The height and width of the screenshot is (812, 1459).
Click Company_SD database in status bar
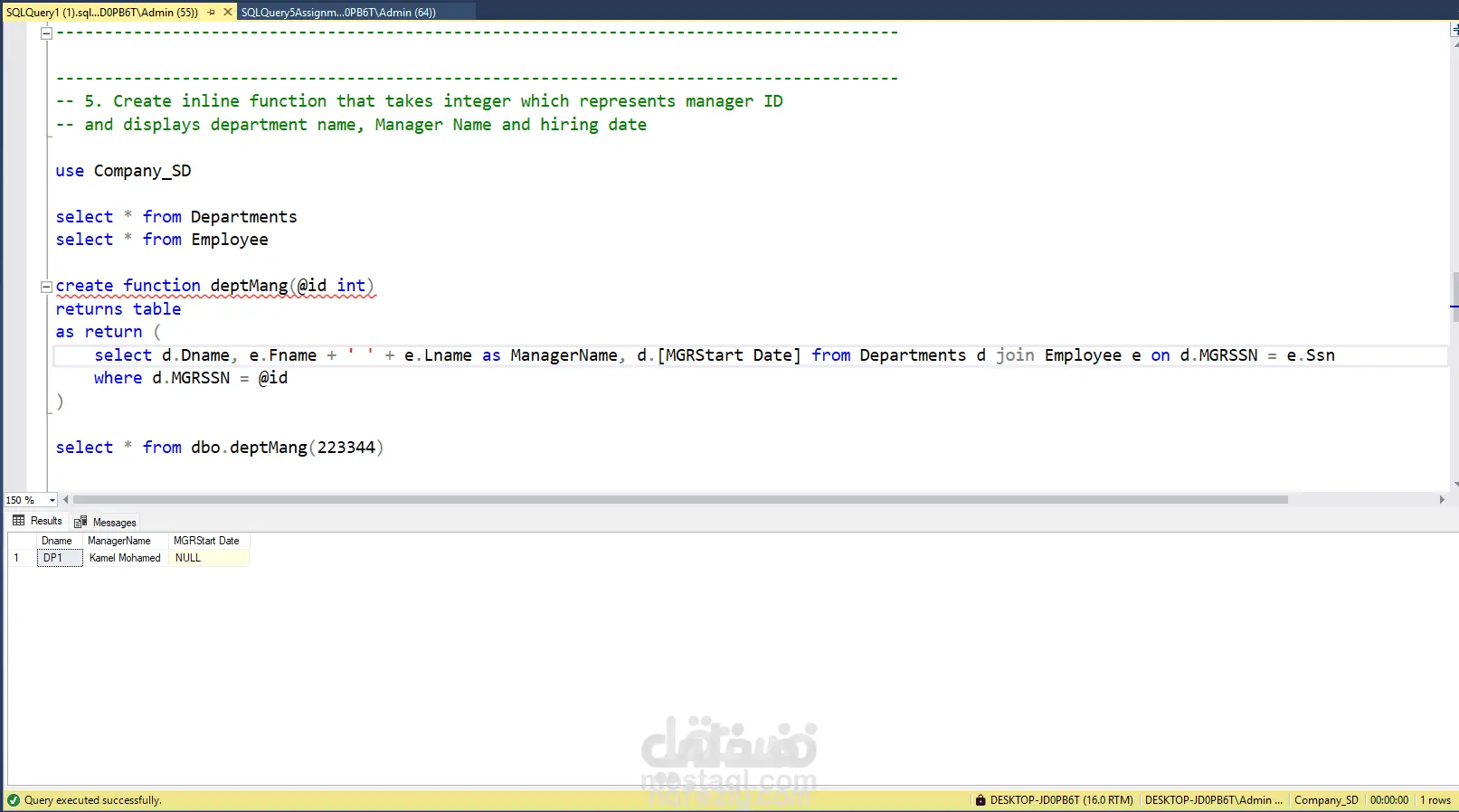(x=1326, y=800)
